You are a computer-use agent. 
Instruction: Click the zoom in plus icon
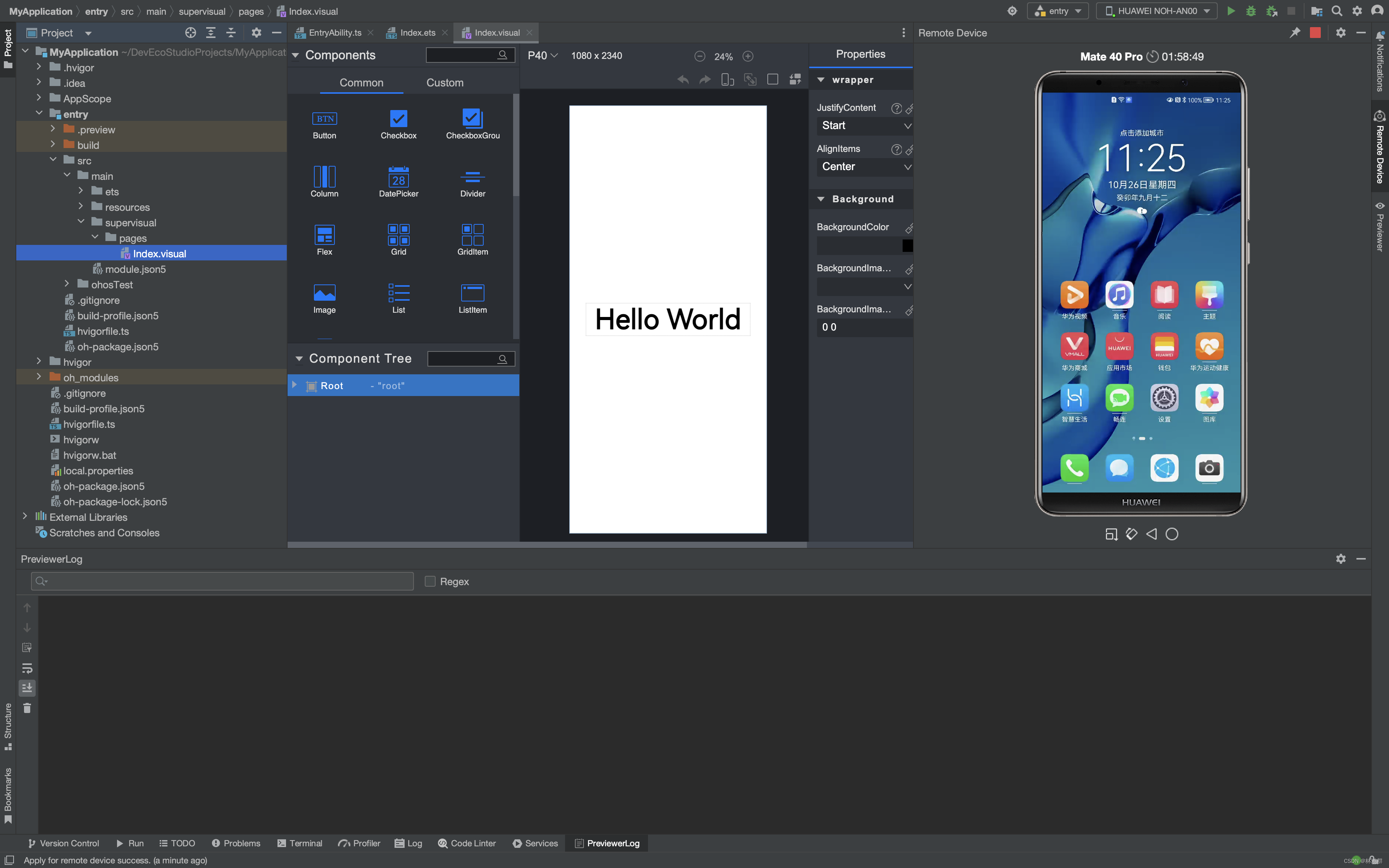click(x=747, y=56)
